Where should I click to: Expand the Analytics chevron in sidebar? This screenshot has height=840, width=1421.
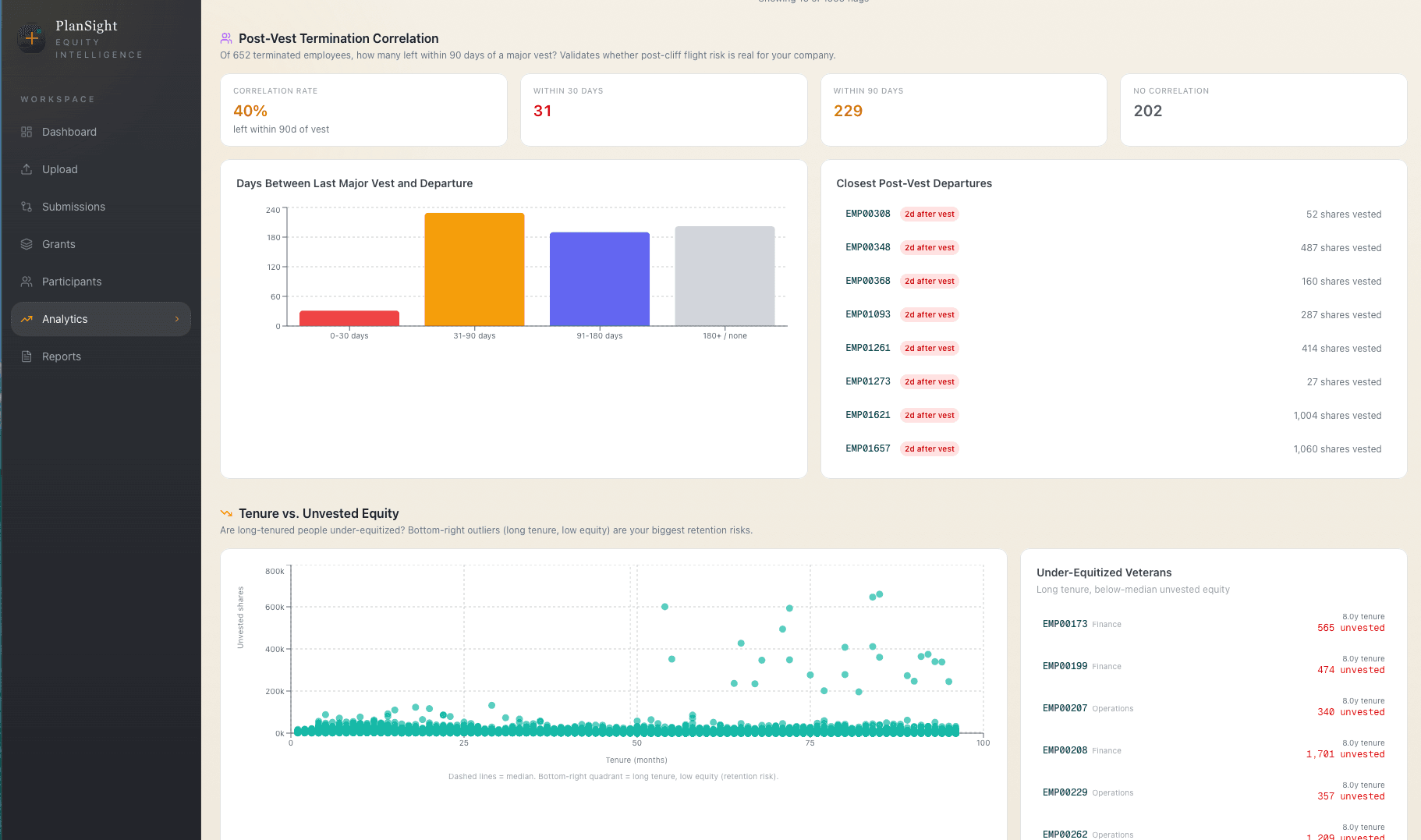point(177,319)
